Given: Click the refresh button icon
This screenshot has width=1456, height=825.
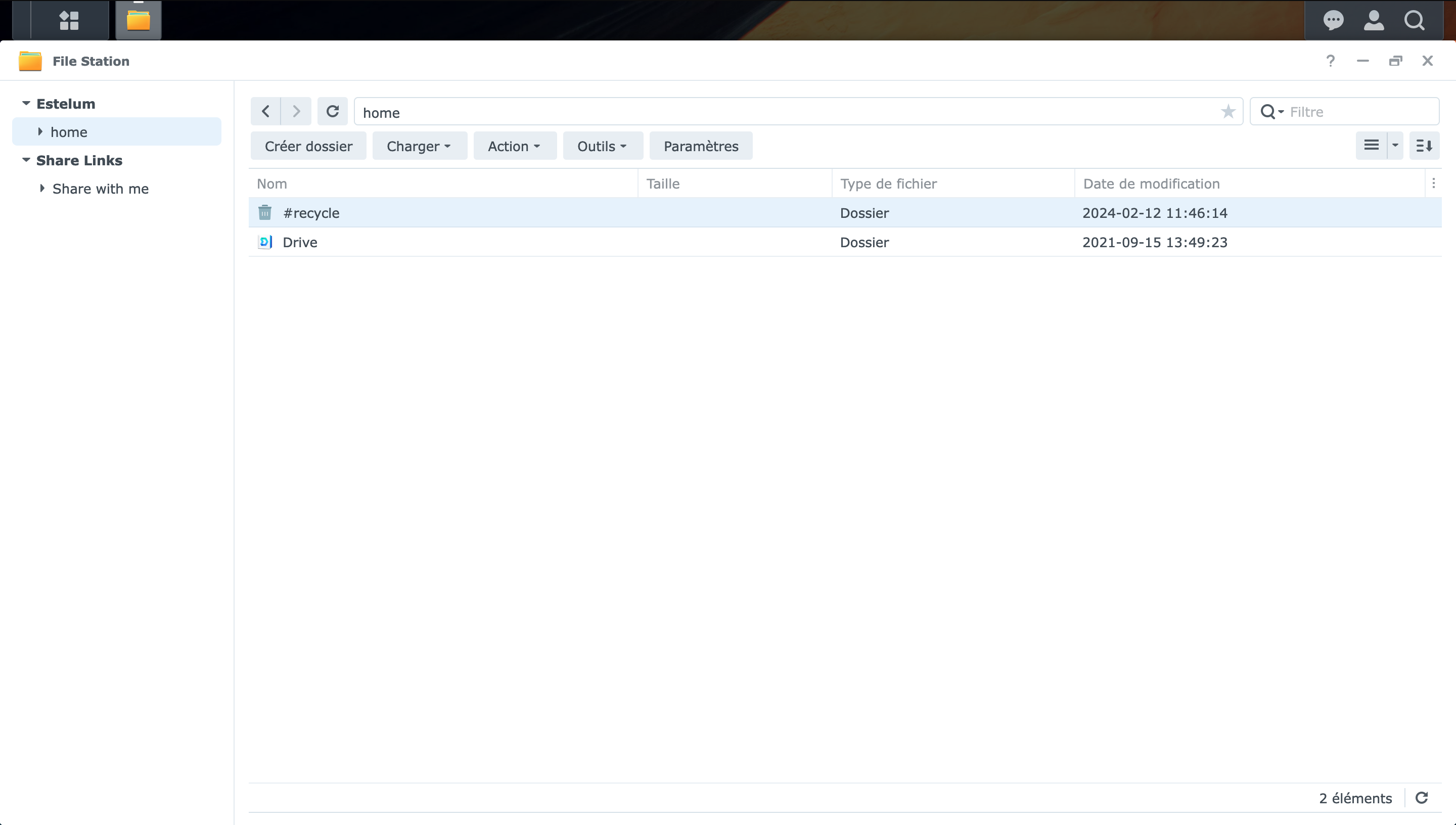Looking at the screenshot, I should [x=333, y=111].
